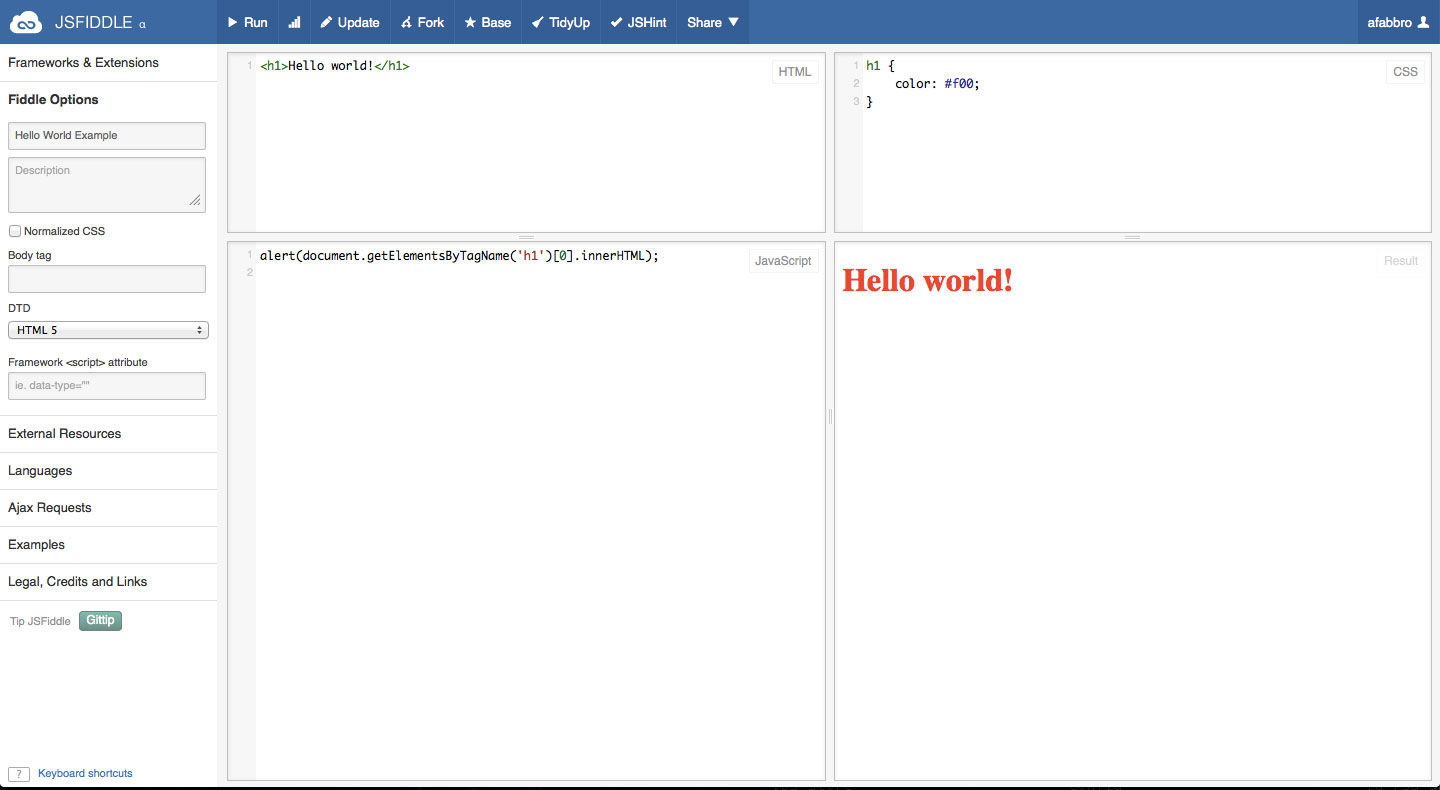This screenshot has height=790, width=1440.
Task: Click the Body tag input field
Action: click(x=107, y=279)
